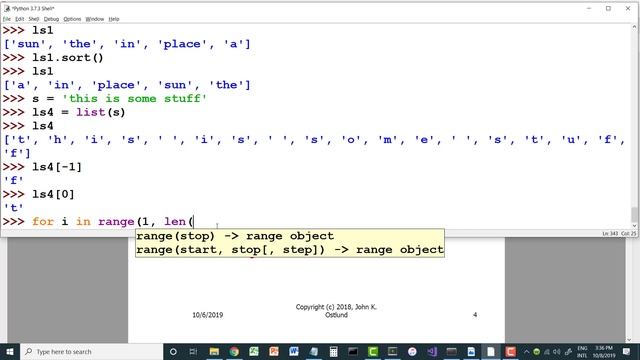Screen dimensions: 640x360
Task: Click the 'range(stop) -> range object' calltip line
Action: (x=235, y=236)
